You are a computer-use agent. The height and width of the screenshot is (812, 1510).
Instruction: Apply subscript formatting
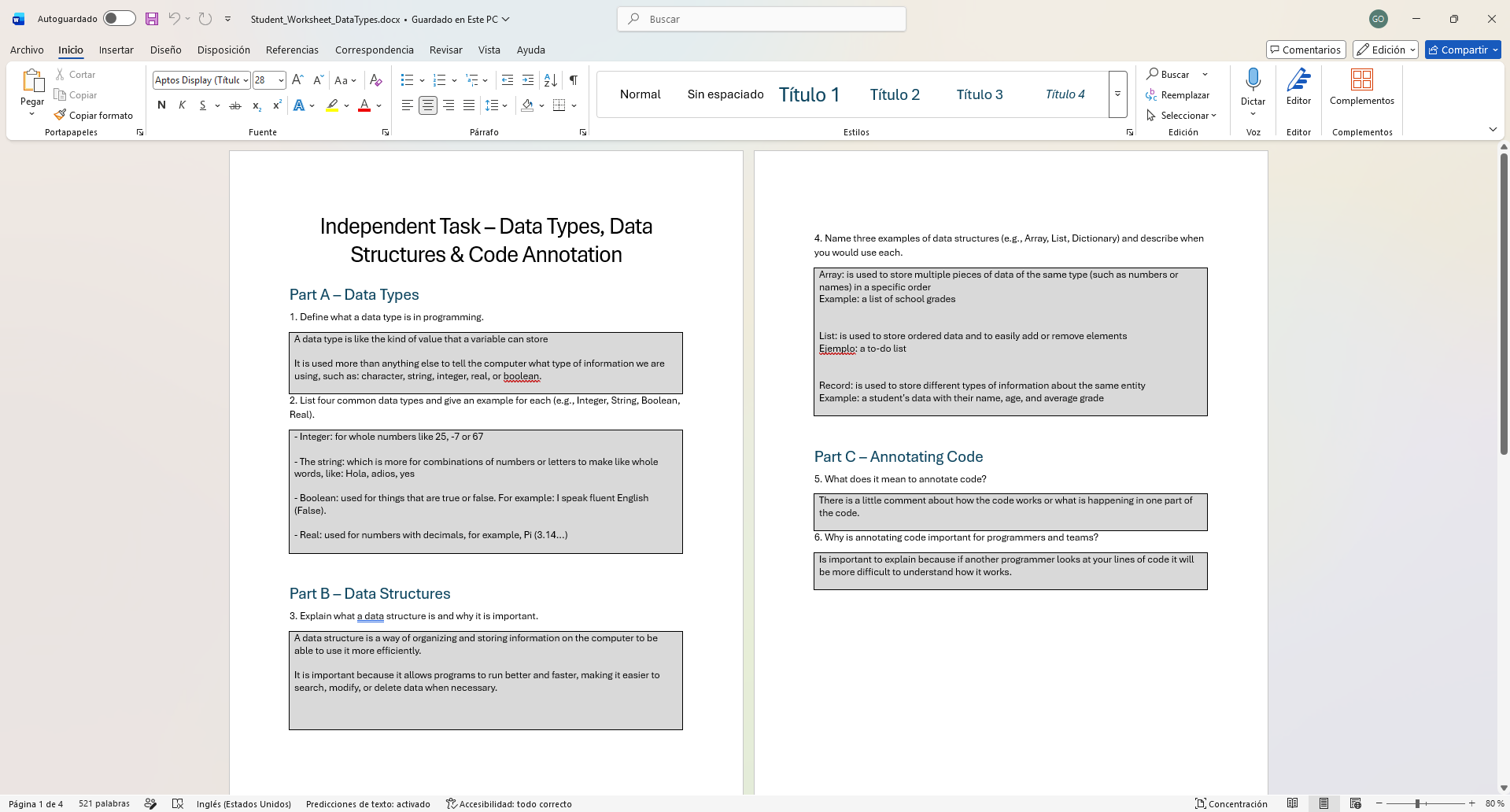point(257,105)
